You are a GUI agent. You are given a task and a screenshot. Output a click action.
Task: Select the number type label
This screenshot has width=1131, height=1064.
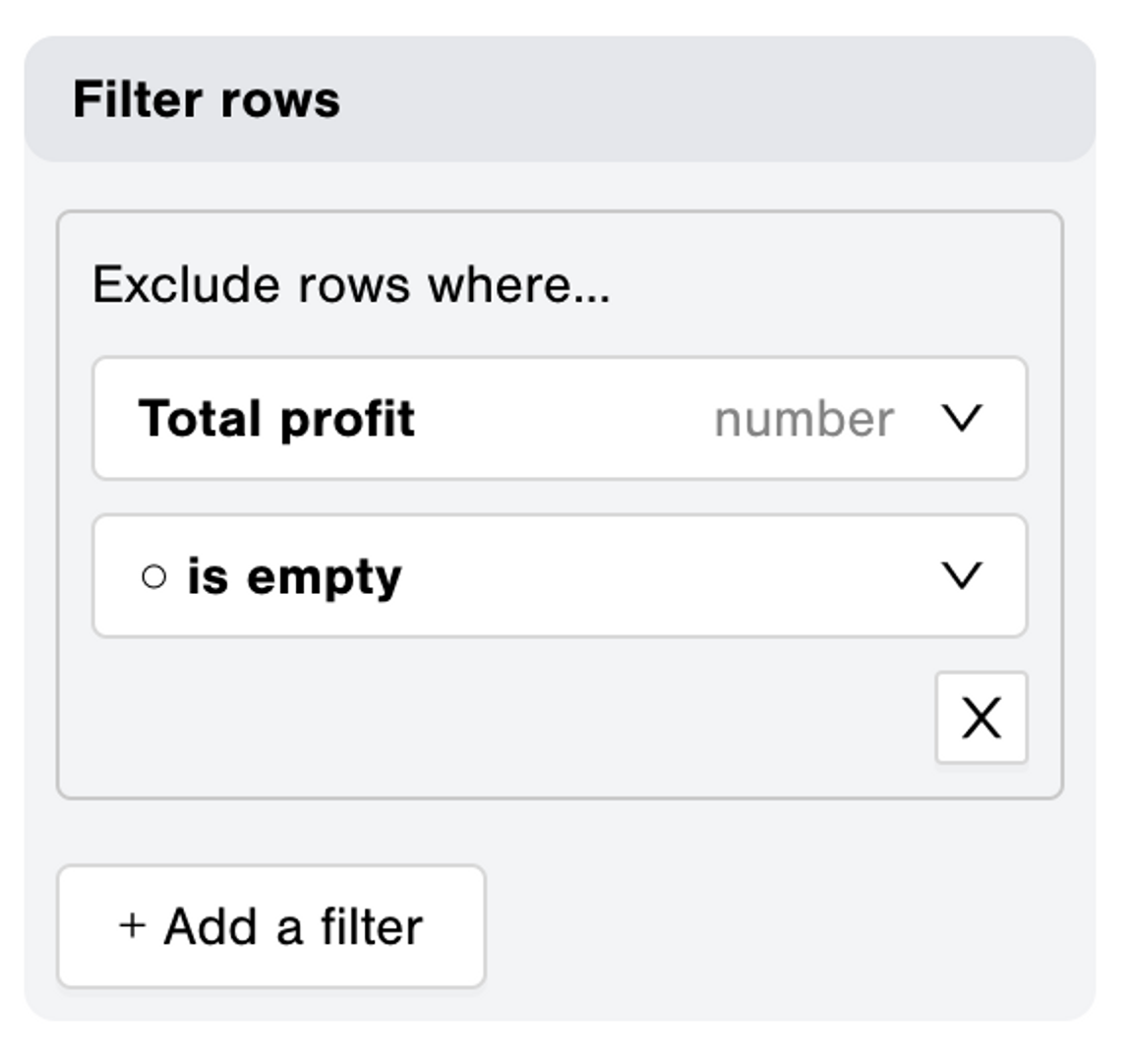click(804, 417)
